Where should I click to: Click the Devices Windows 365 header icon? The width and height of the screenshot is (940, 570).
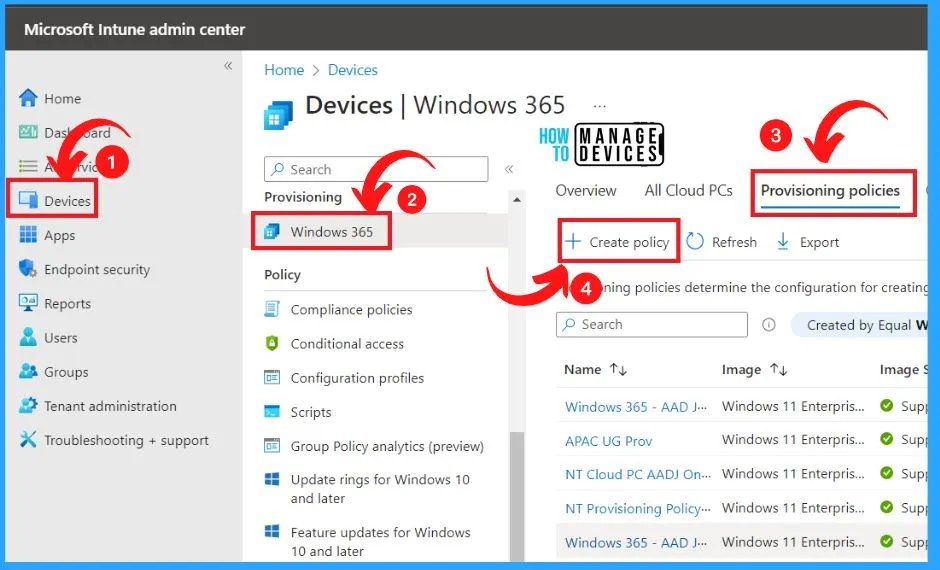click(279, 114)
